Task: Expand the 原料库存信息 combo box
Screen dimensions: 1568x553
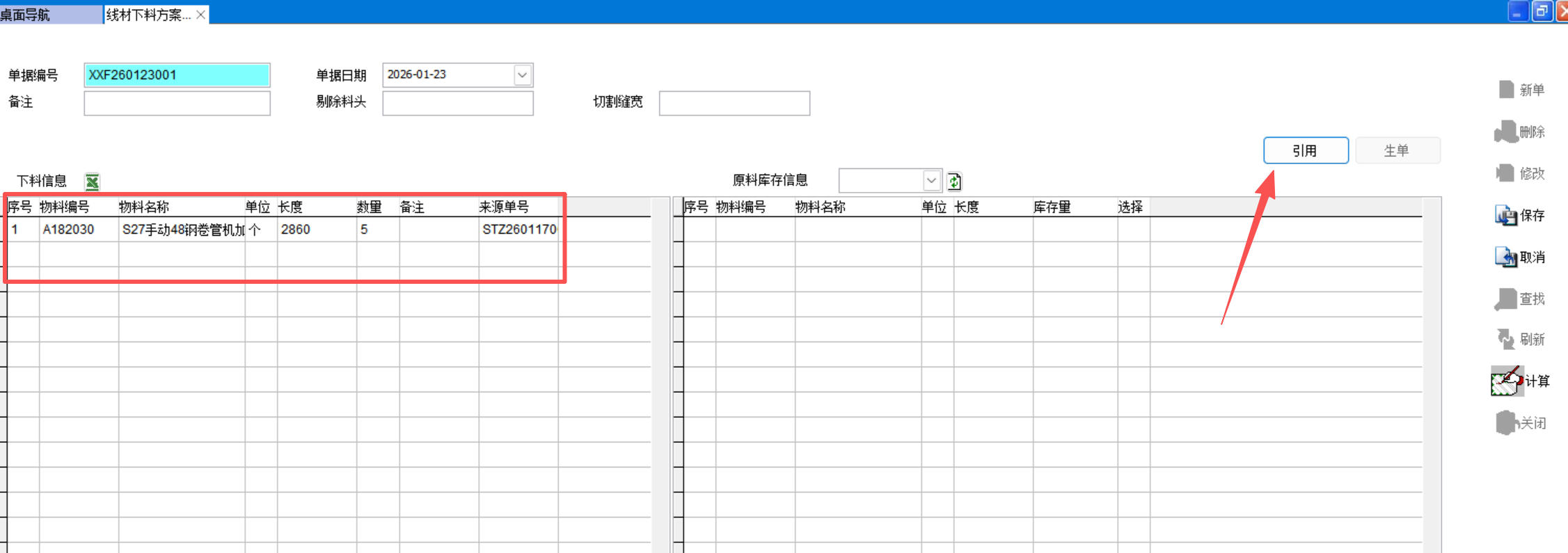Action: pyautogui.click(x=931, y=181)
